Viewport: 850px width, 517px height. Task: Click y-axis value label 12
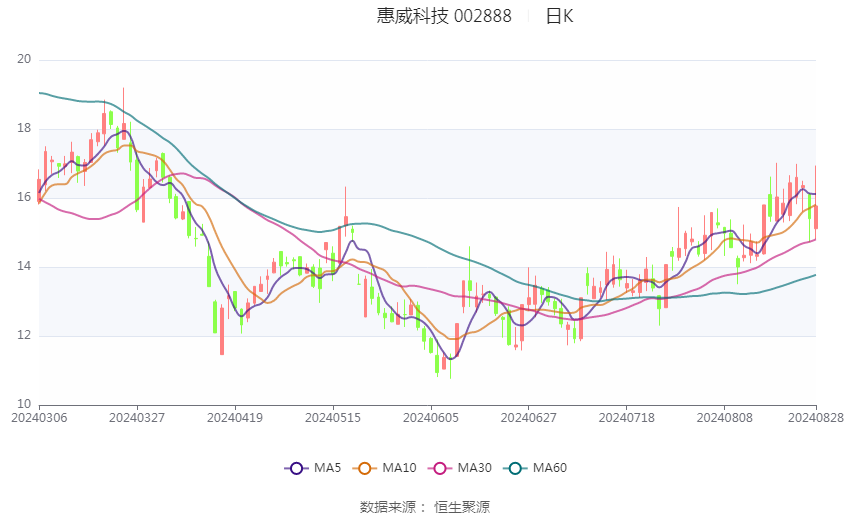click(24, 335)
